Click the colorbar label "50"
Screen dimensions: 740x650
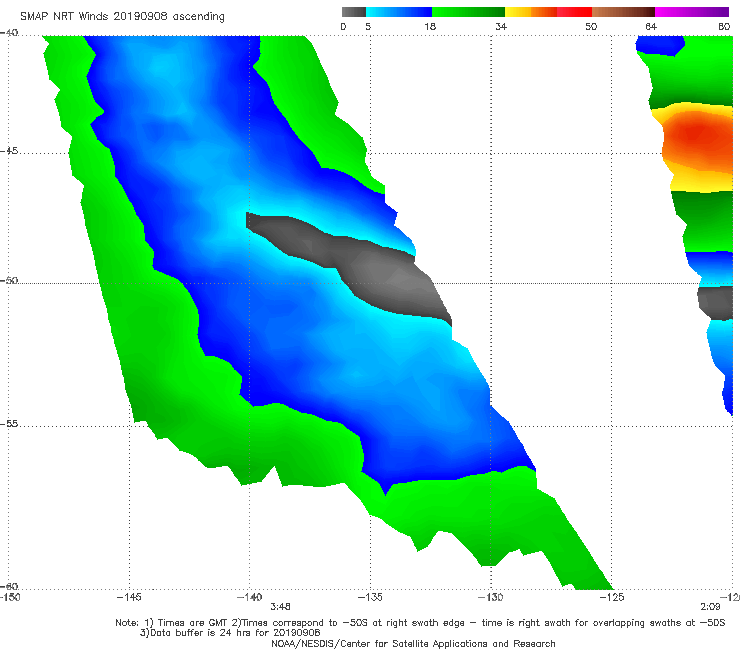tap(591, 26)
